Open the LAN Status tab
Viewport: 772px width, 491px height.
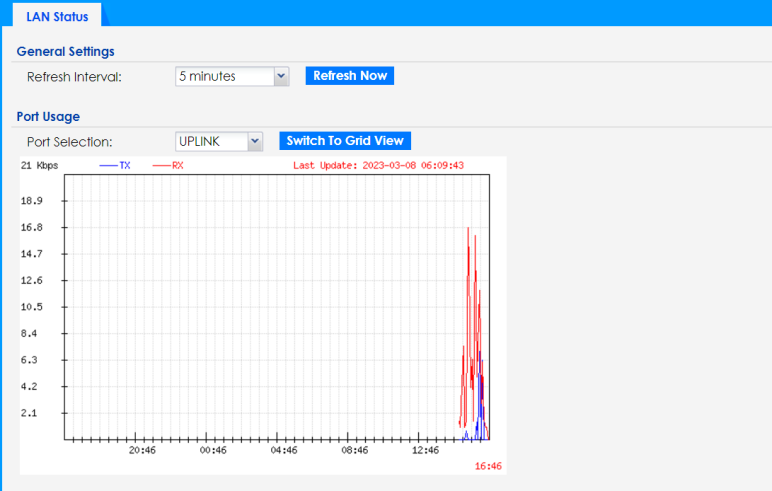pos(57,16)
